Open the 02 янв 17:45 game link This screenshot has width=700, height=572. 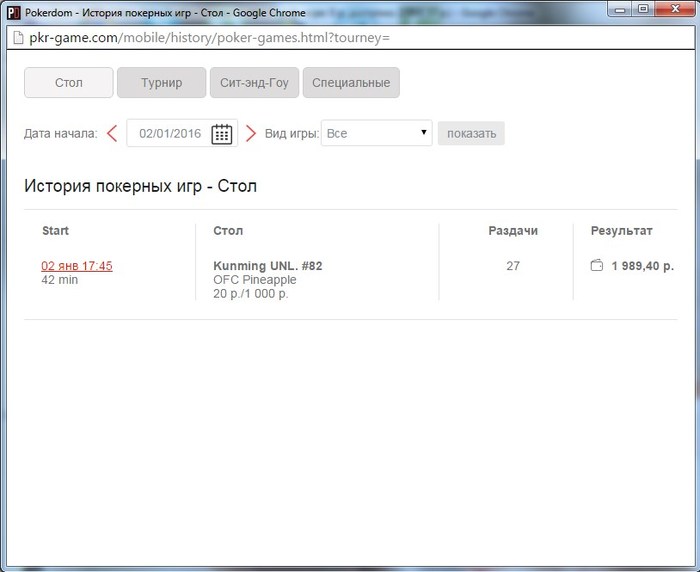click(77, 266)
